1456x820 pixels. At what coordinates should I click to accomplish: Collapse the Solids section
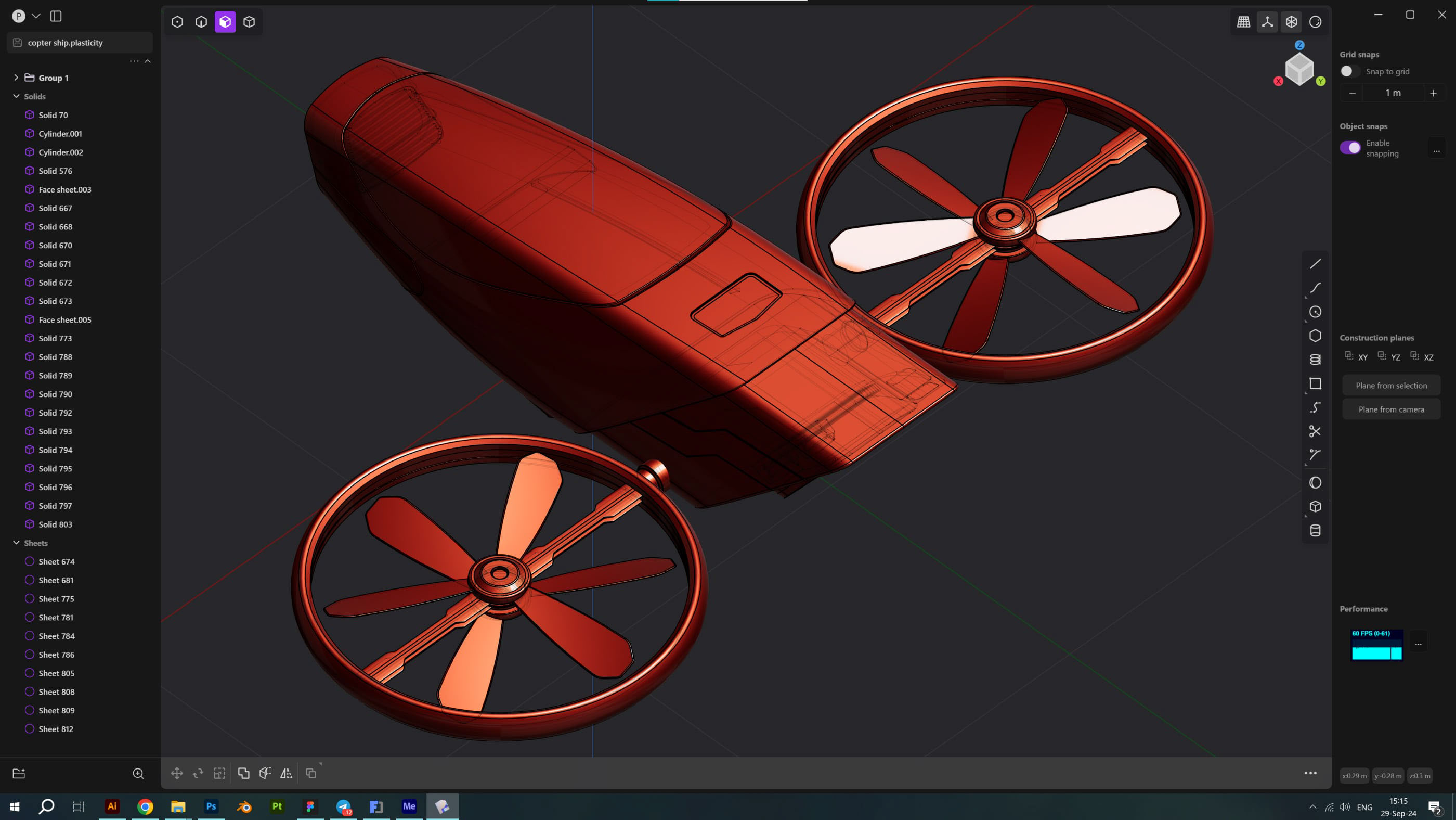pyautogui.click(x=16, y=96)
